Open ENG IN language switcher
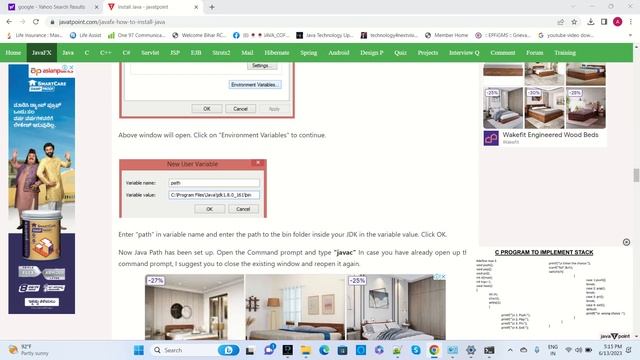Image resolution: width=640 pixels, height=360 pixels. 553,350
